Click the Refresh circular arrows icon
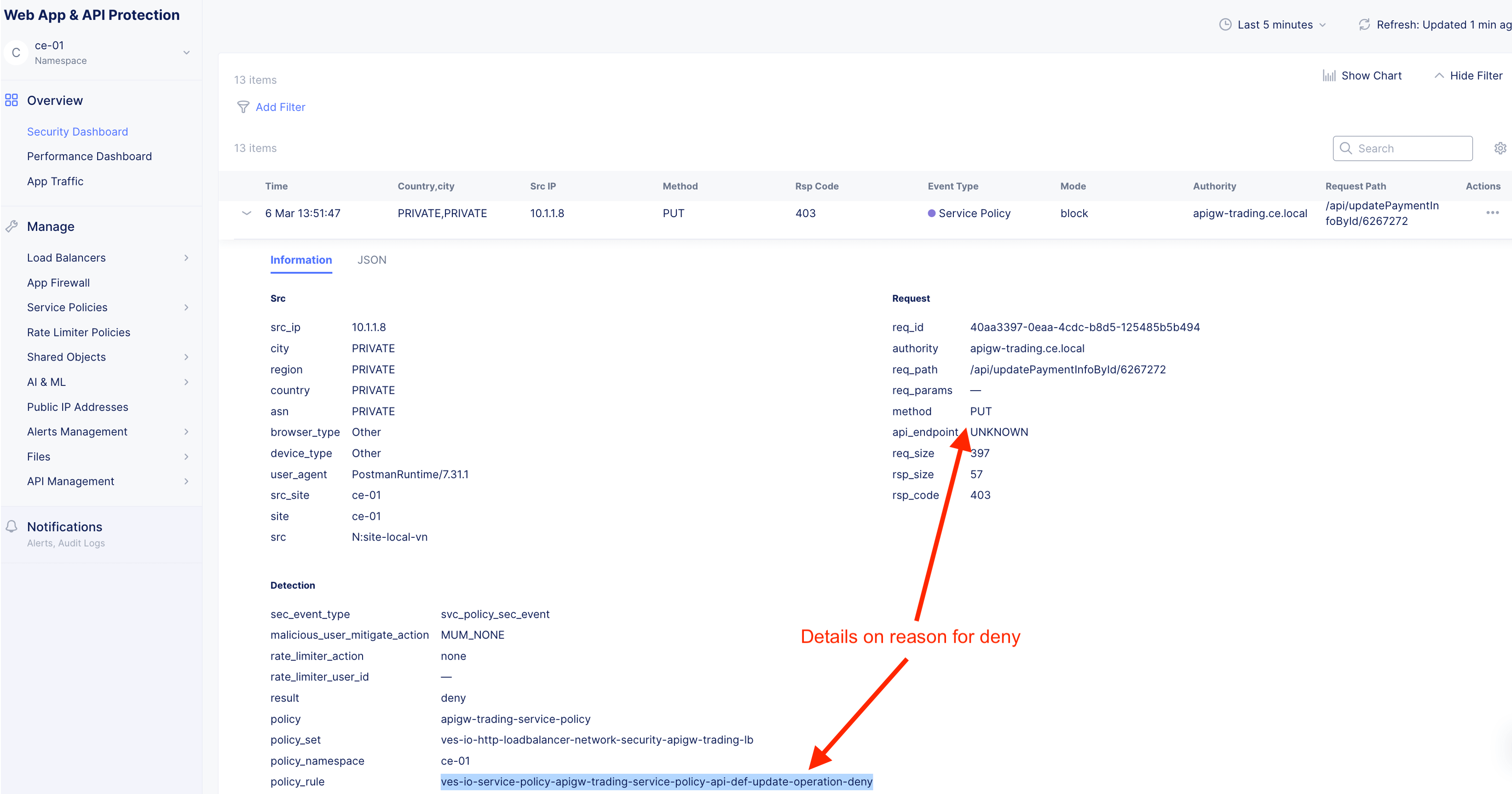This screenshot has width=1512, height=794. (x=1364, y=25)
